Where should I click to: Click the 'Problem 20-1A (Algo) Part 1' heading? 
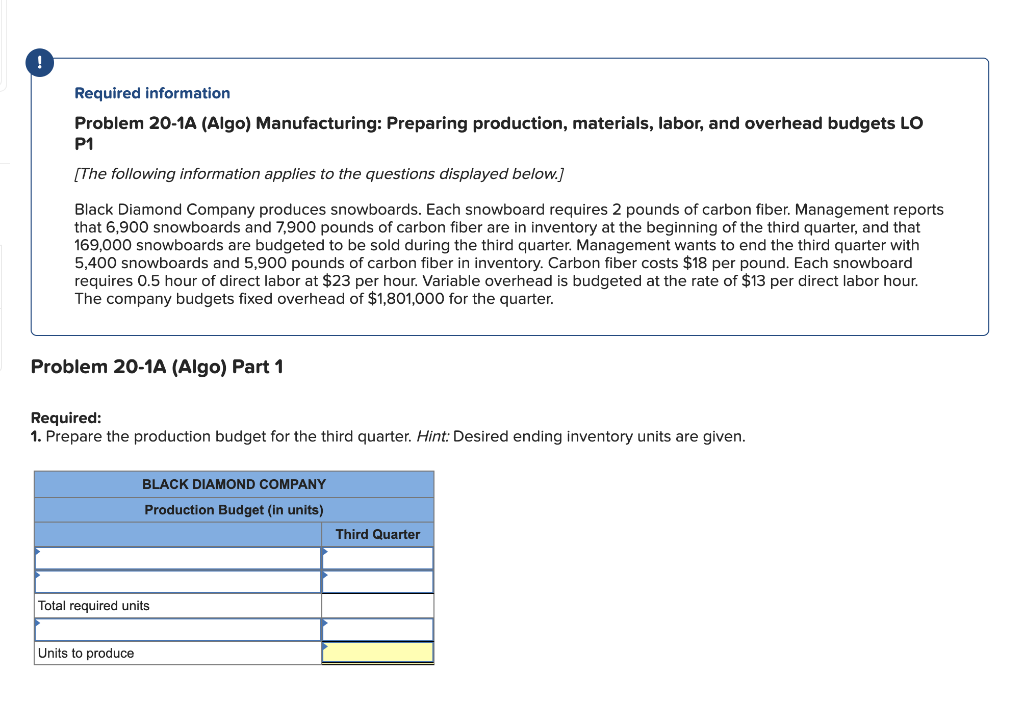tap(157, 366)
